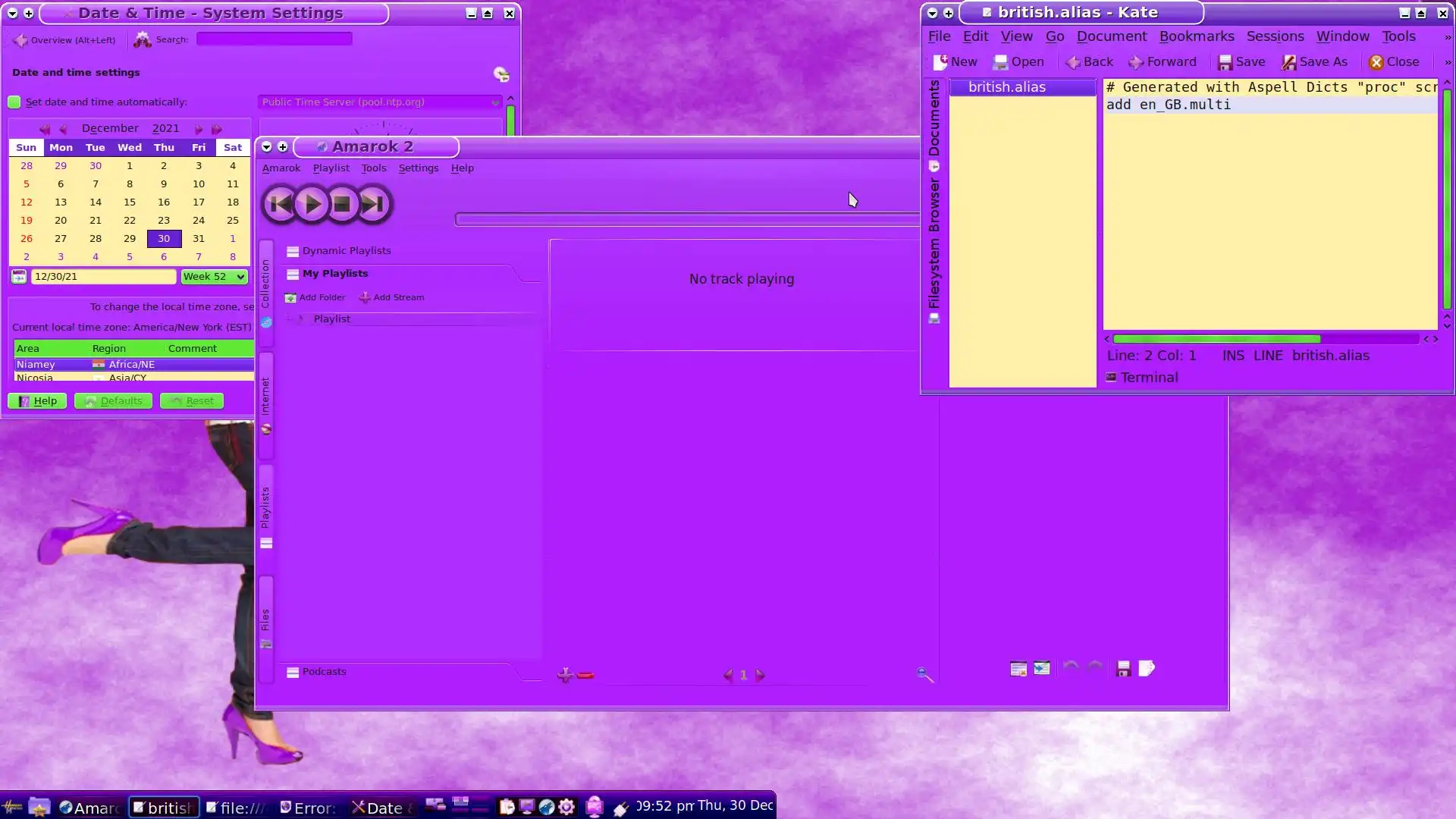Screen dimensions: 1456x819
Task: Toggle Set date and time automatically
Action: coord(14,102)
